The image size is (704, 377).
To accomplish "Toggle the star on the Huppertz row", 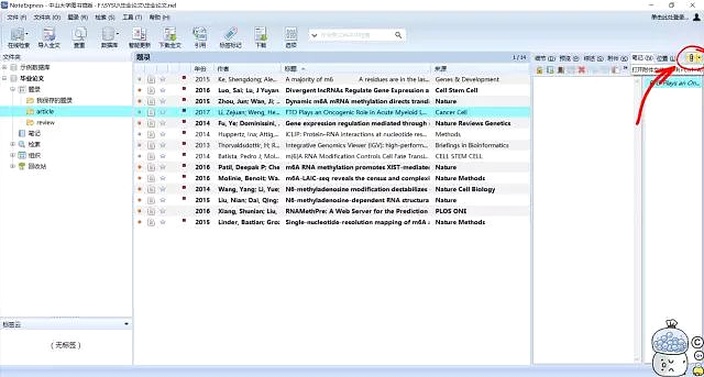I will click(x=163, y=134).
